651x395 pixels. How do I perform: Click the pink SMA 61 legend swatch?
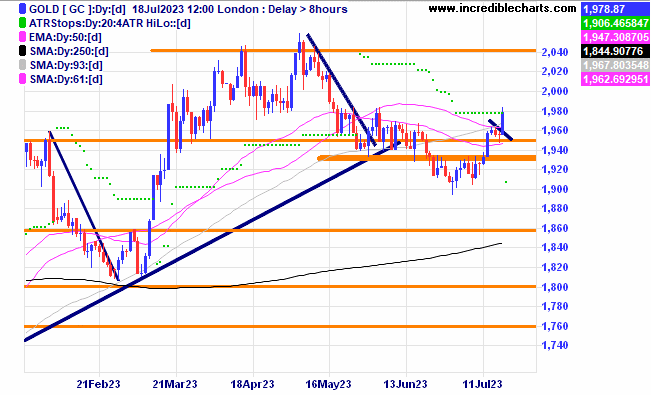[x=22, y=79]
